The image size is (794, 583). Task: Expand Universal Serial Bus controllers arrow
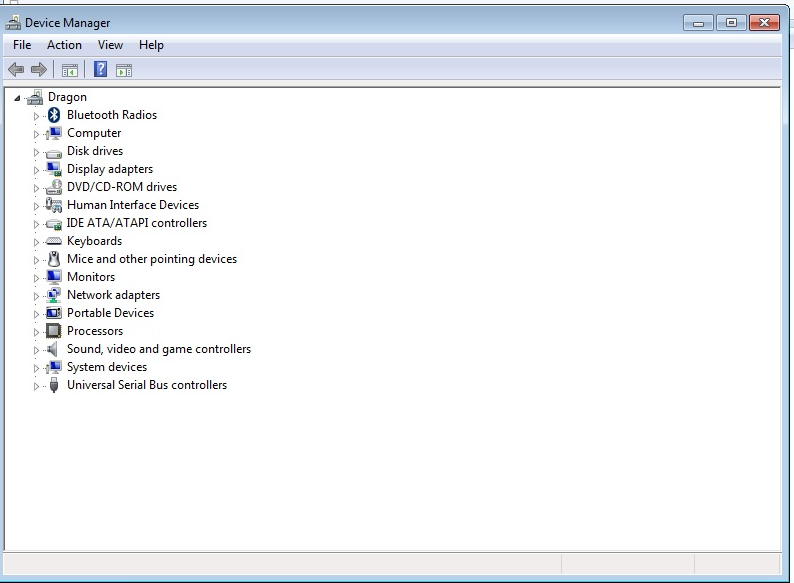pyautogui.click(x=36, y=386)
